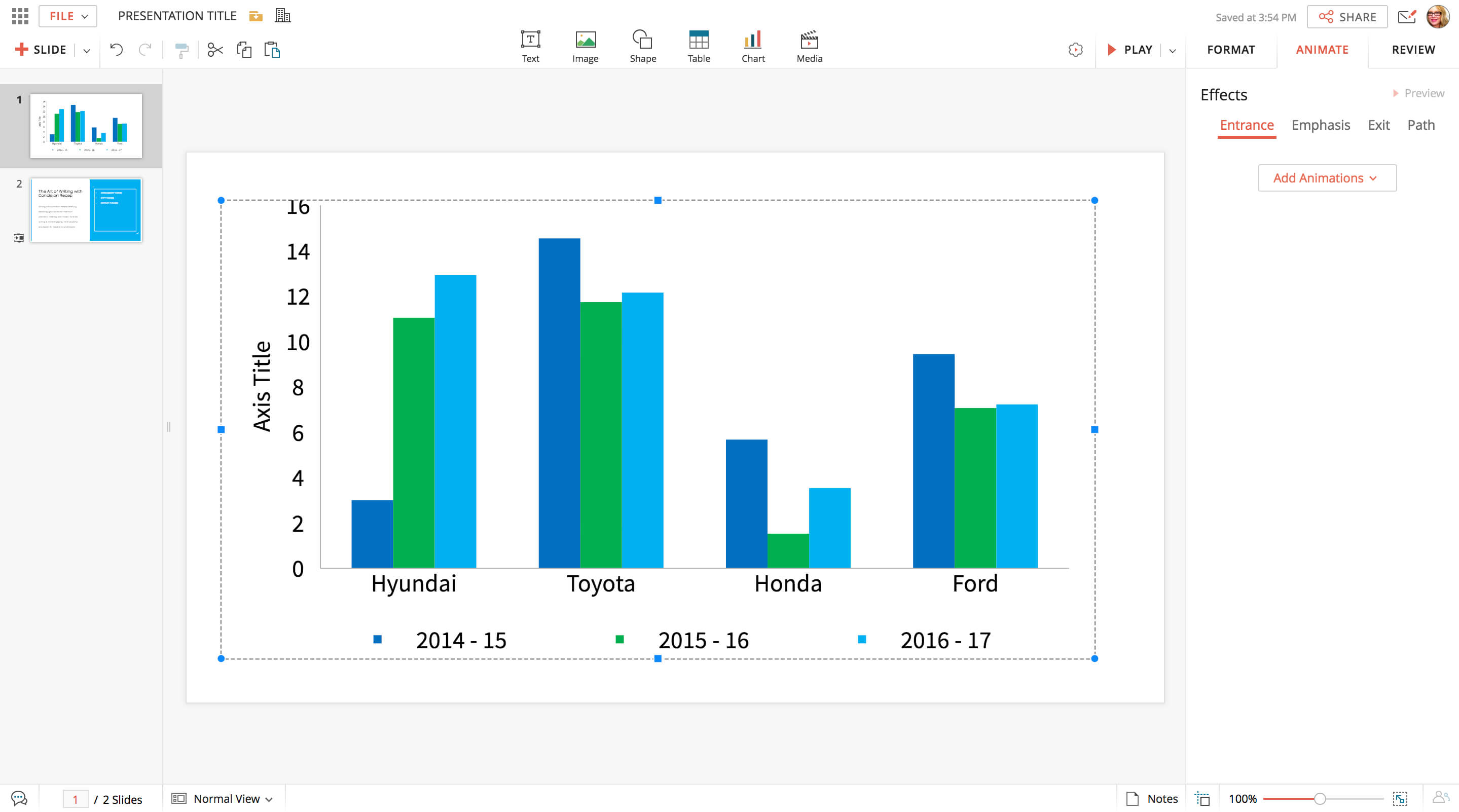Switch to the FORMAT tab
This screenshot has height=812, width=1459.
(x=1231, y=50)
